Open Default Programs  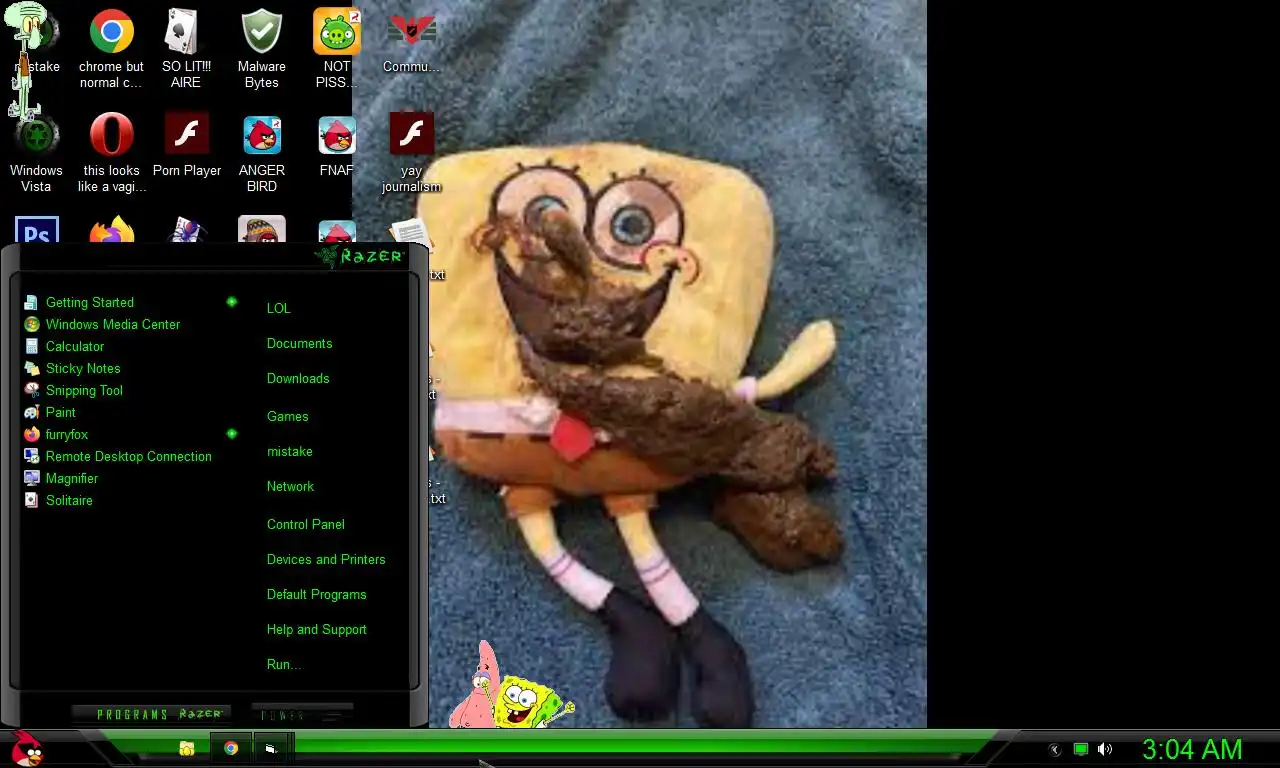(317, 594)
